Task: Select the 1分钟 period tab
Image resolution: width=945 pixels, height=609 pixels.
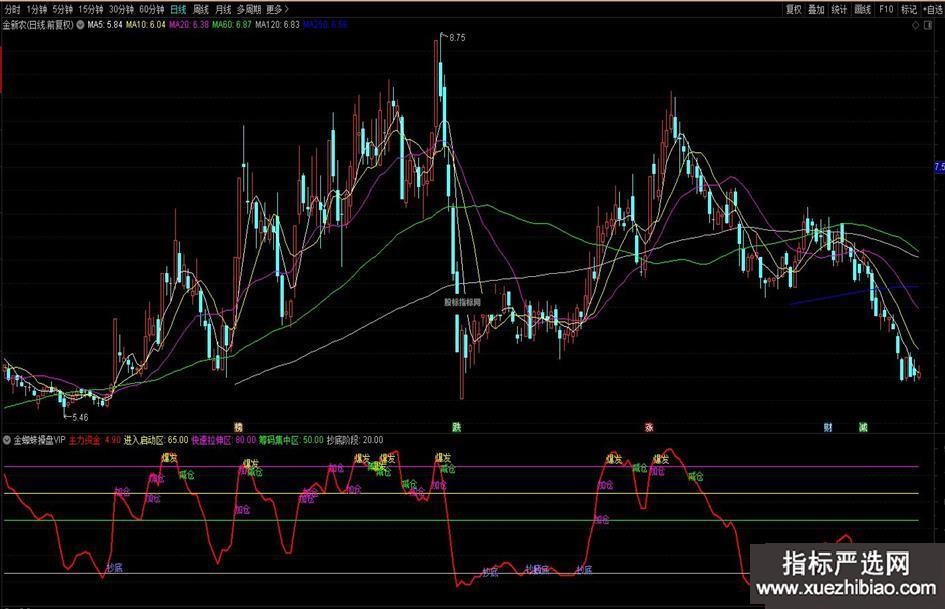Action: 37,9
